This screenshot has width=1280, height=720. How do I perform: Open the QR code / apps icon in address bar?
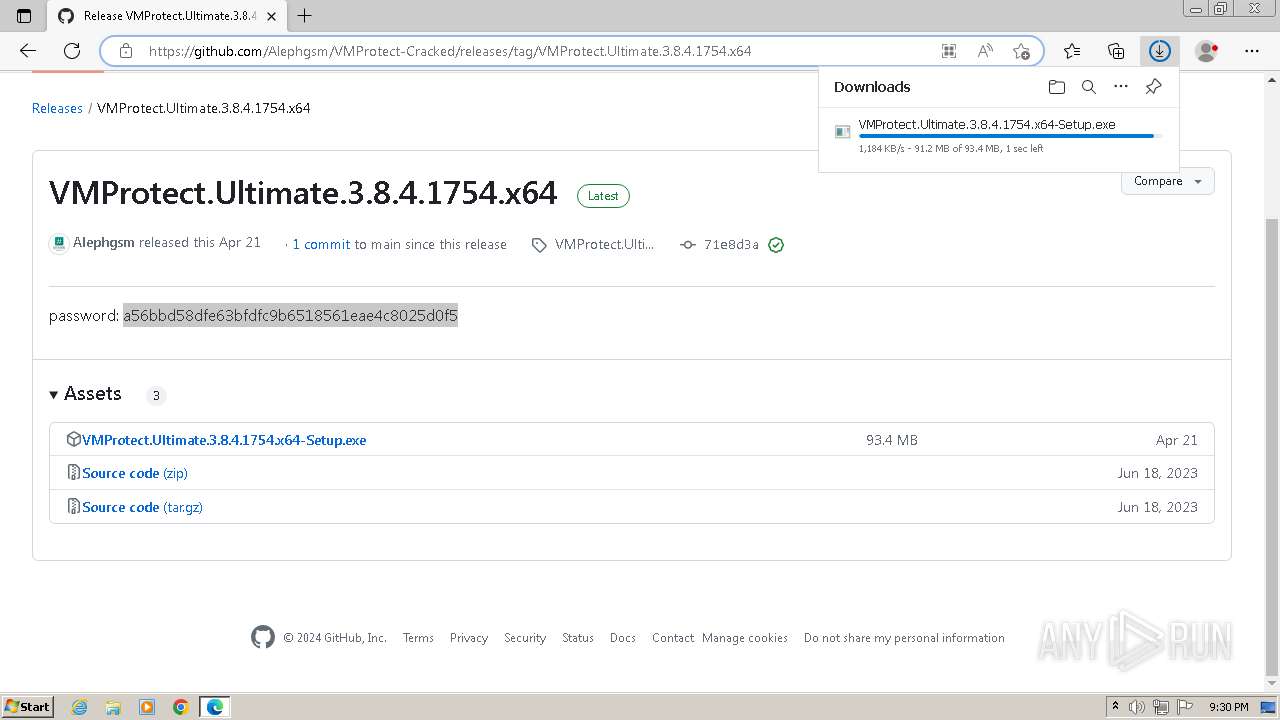pos(948,51)
